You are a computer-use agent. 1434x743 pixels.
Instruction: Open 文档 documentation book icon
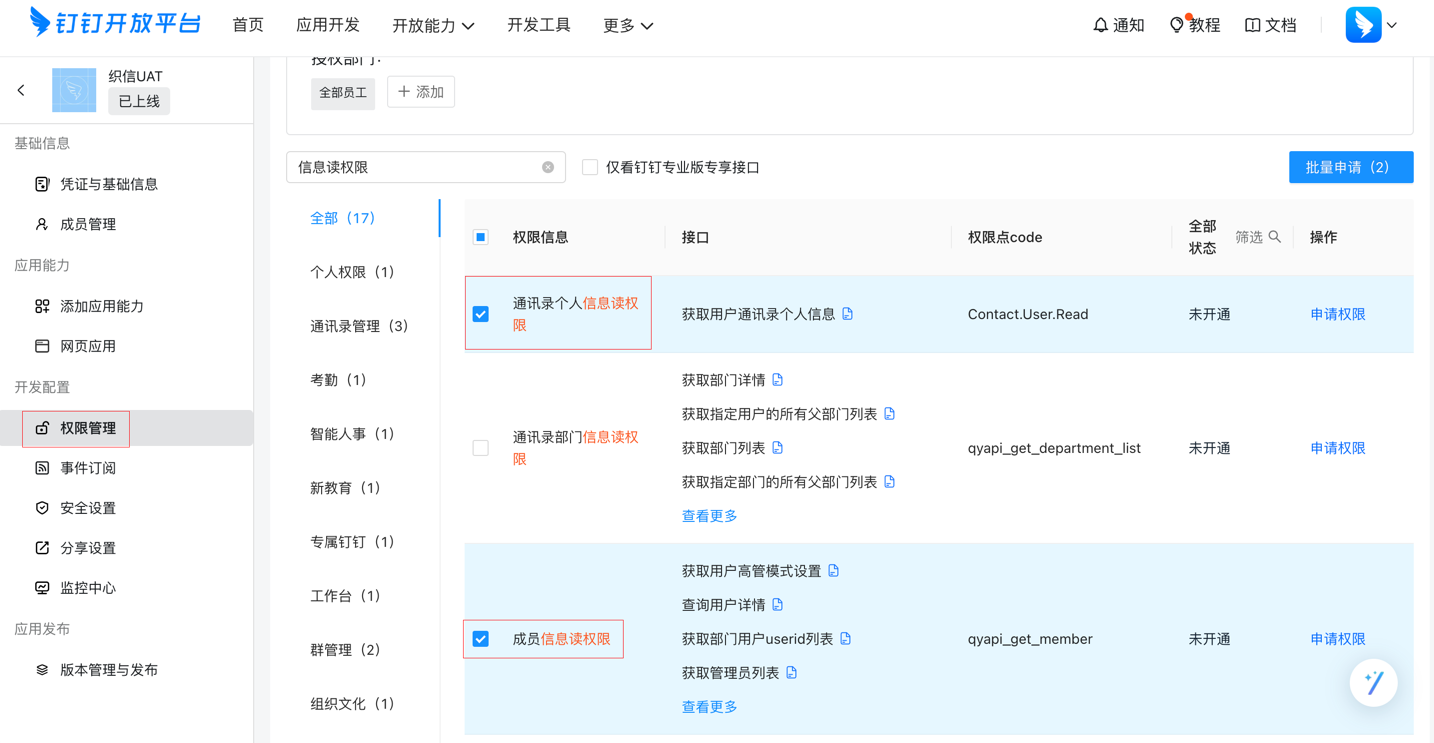click(x=1252, y=25)
